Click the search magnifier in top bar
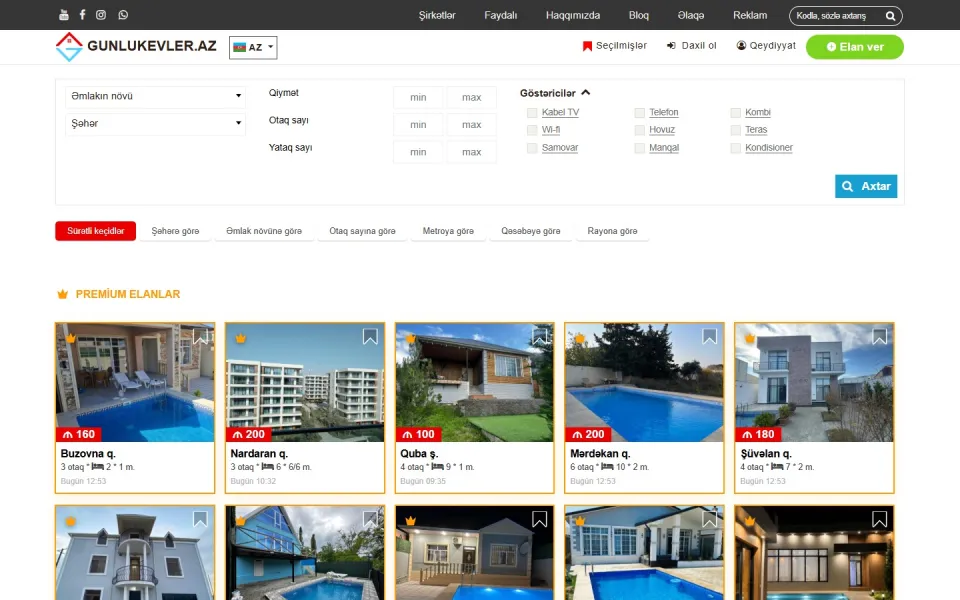The width and height of the screenshot is (960, 600). point(891,16)
